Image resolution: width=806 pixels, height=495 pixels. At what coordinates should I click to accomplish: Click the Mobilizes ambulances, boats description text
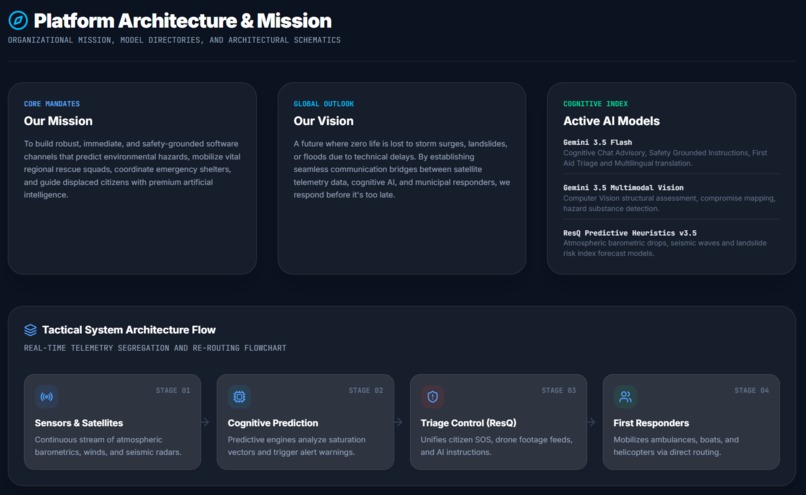(676, 446)
